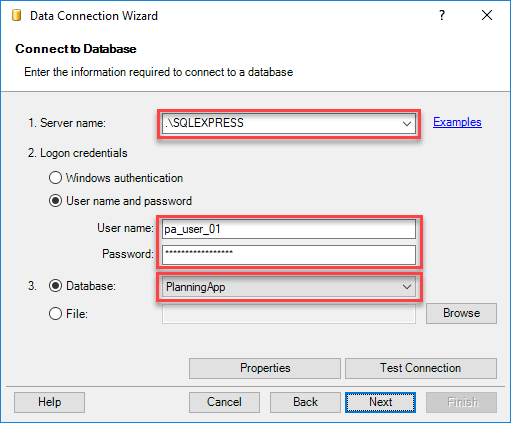Image resolution: width=511 pixels, height=423 pixels.
Task: Expand the Server name dropdown arrow
Action: (x=406, y=124)
